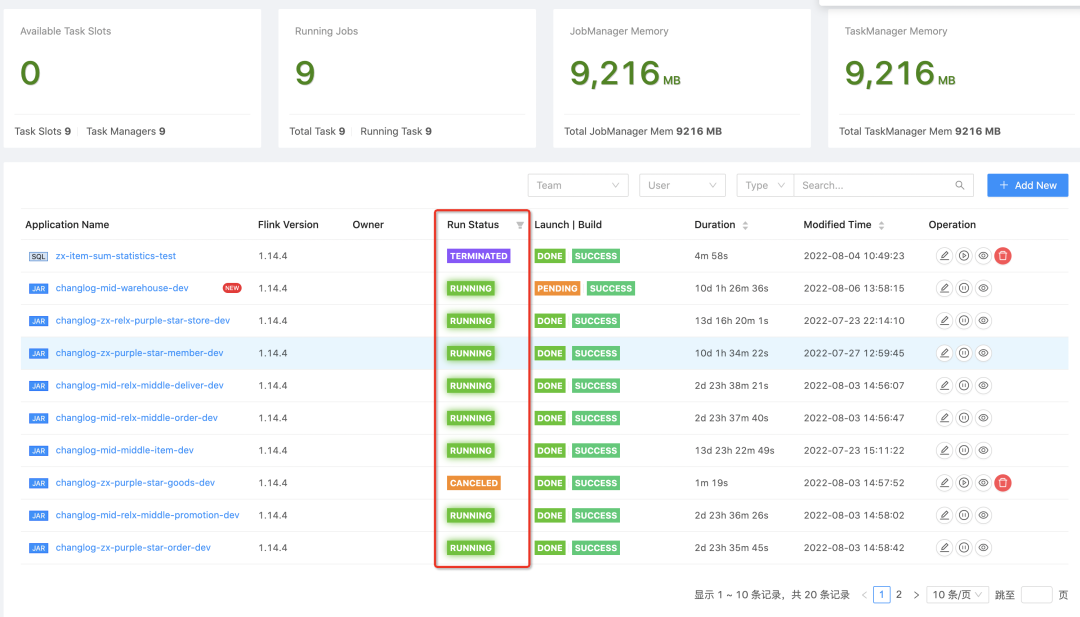Start the canceled changlog-zx-purple-star-goods-dev job
This screenshot has height=617, width=1080.
[x=964, y=483]
